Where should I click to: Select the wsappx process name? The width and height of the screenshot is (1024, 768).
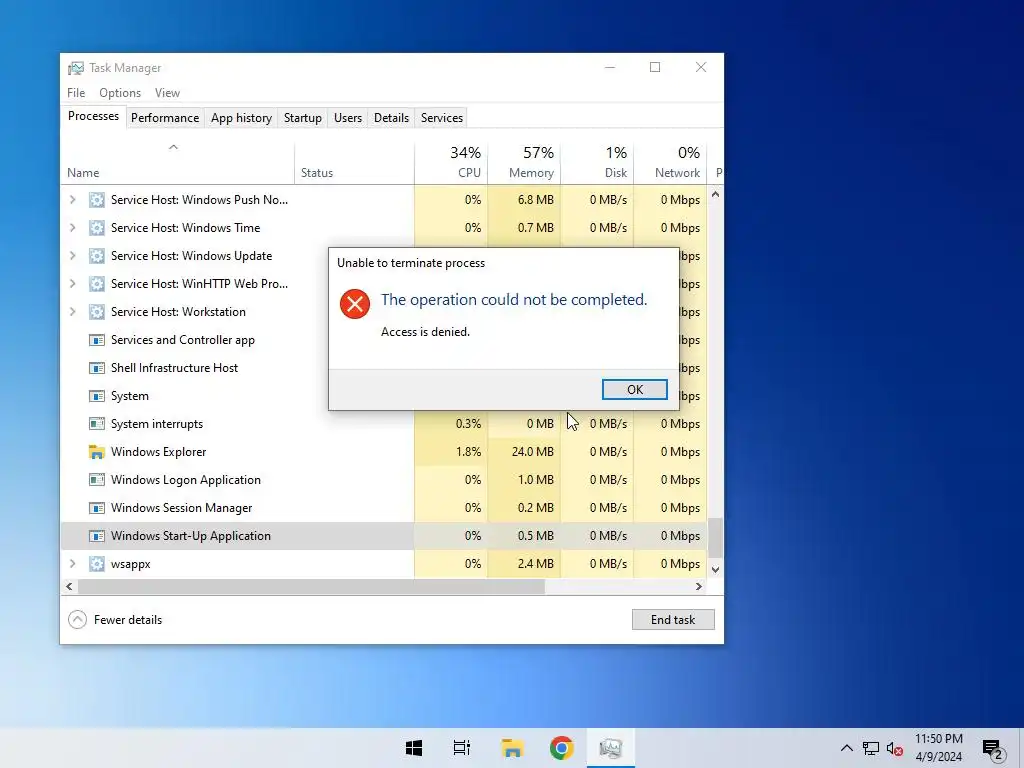[x=131, y=564]
